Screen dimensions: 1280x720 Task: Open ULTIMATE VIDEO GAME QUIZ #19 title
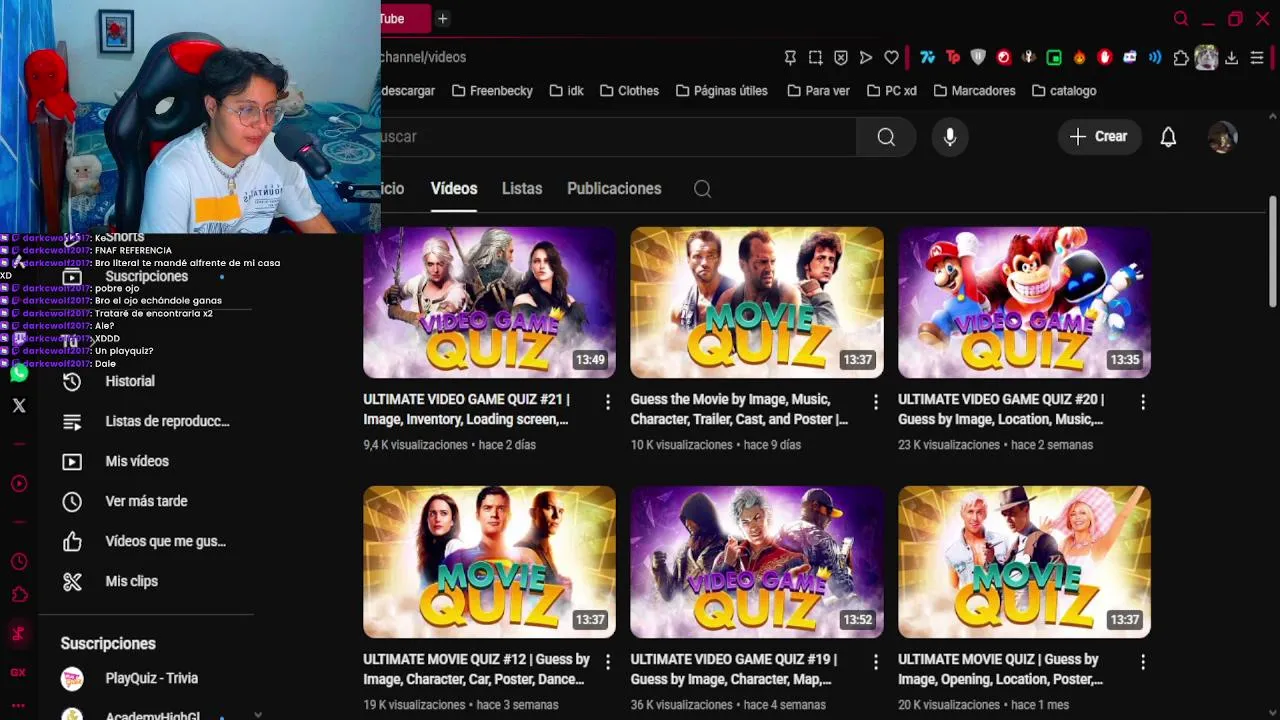(733, 669)
